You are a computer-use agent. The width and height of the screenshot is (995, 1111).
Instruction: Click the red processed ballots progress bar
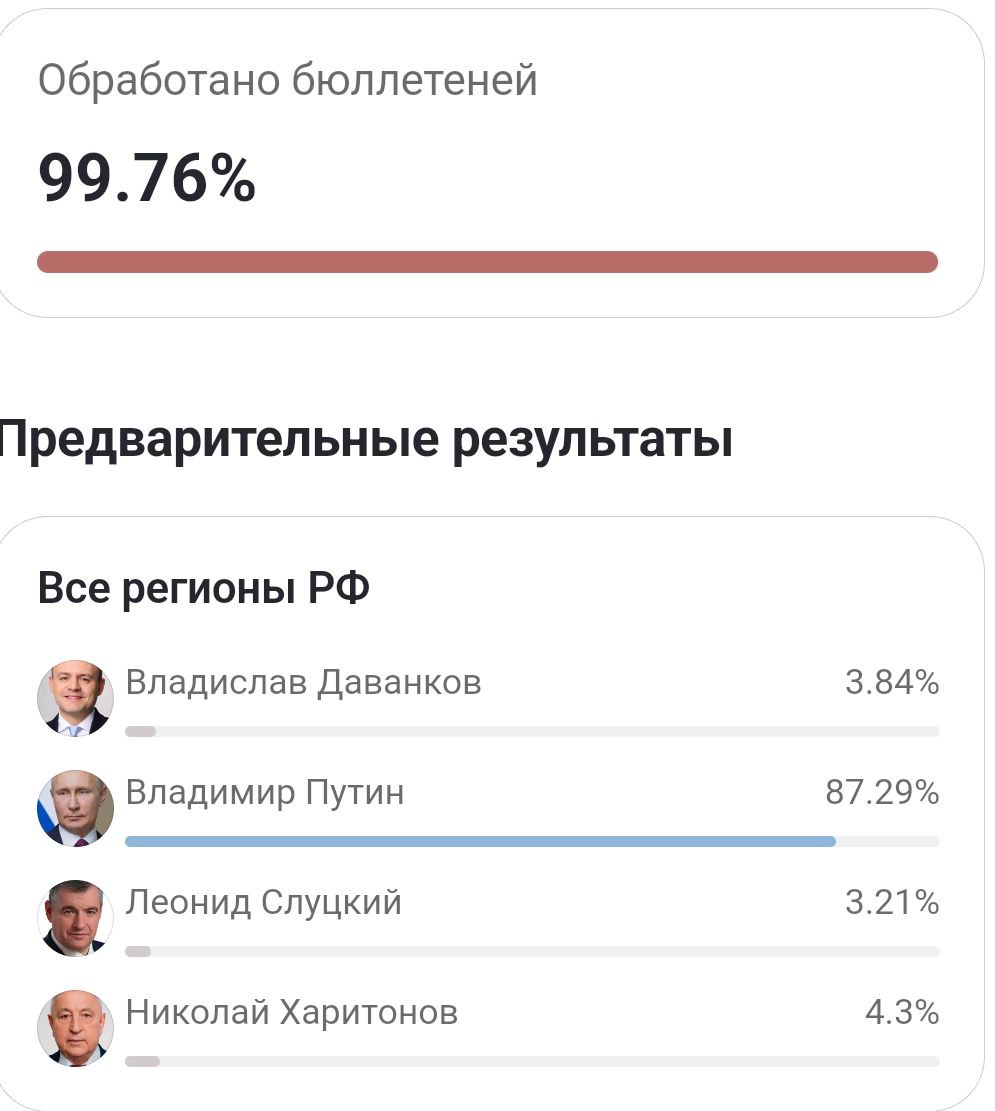coord(488,261)
